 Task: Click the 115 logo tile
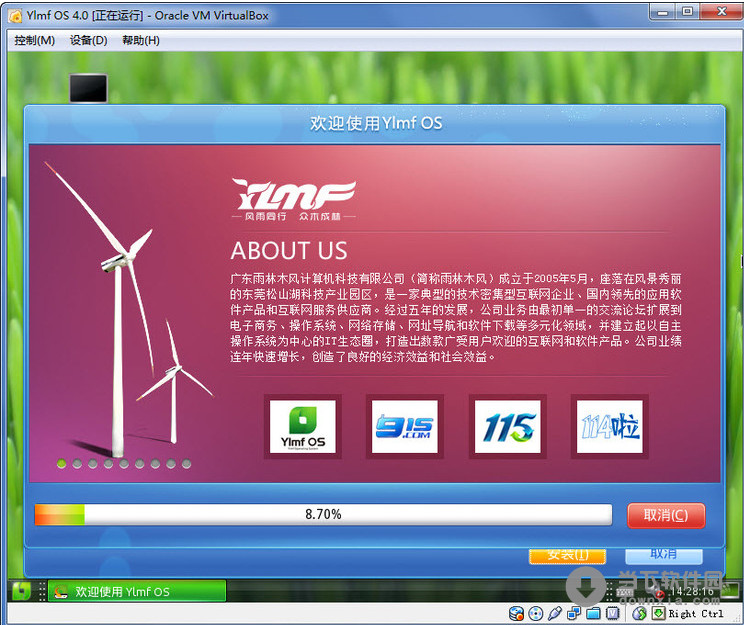point(507,426)
